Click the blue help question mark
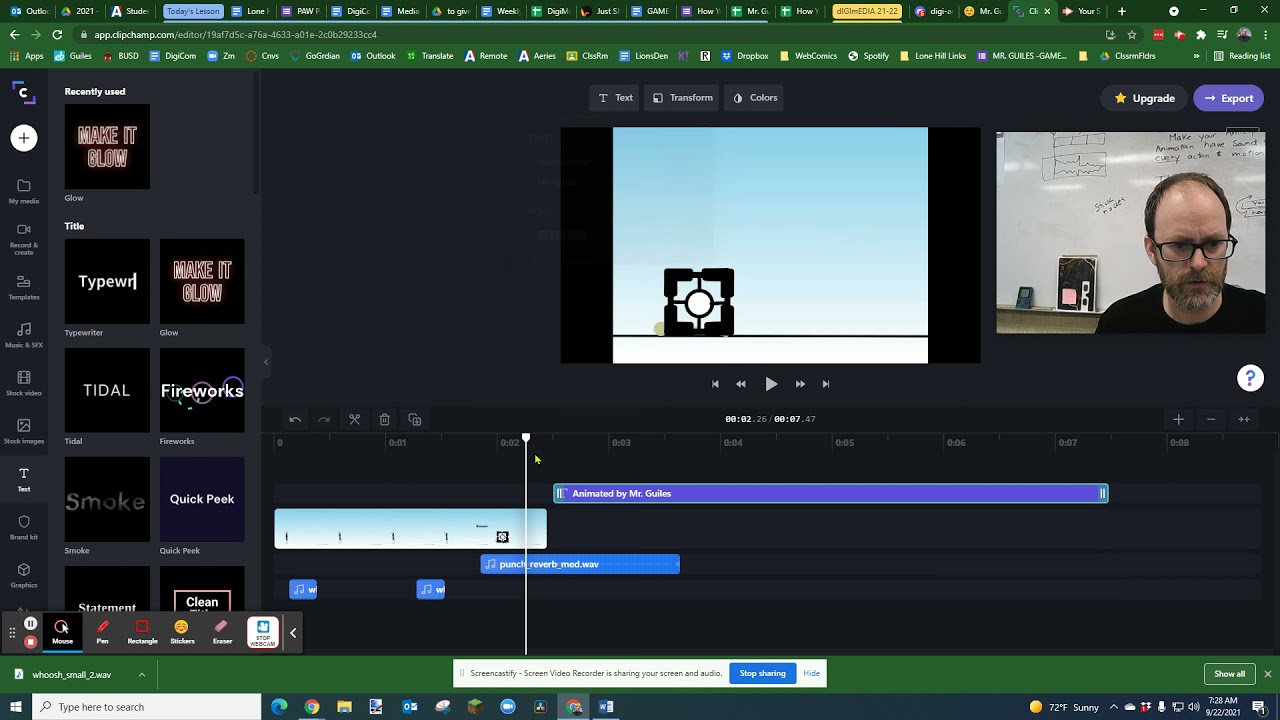 coord(1250,378)
